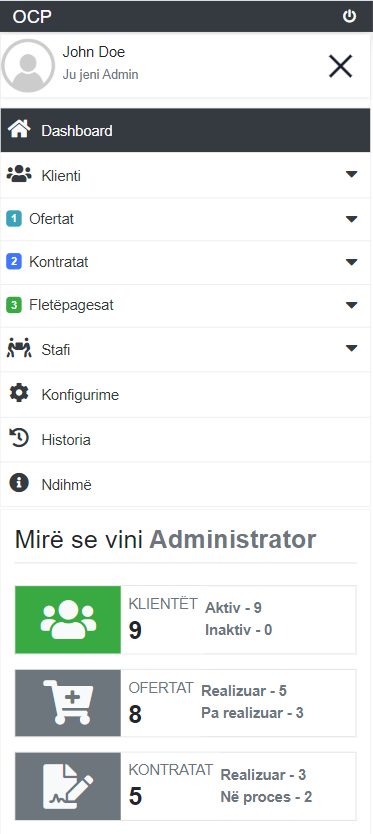Click the Kontratat signed document icon

coord(68,786)
